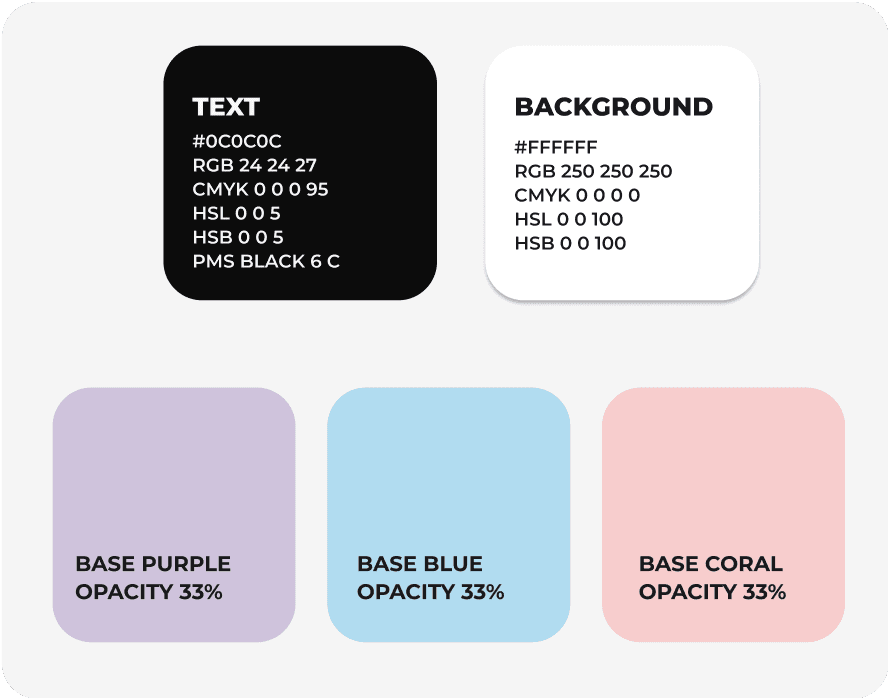Select the HSL 0 0 100 value

[x=569, y=220]
